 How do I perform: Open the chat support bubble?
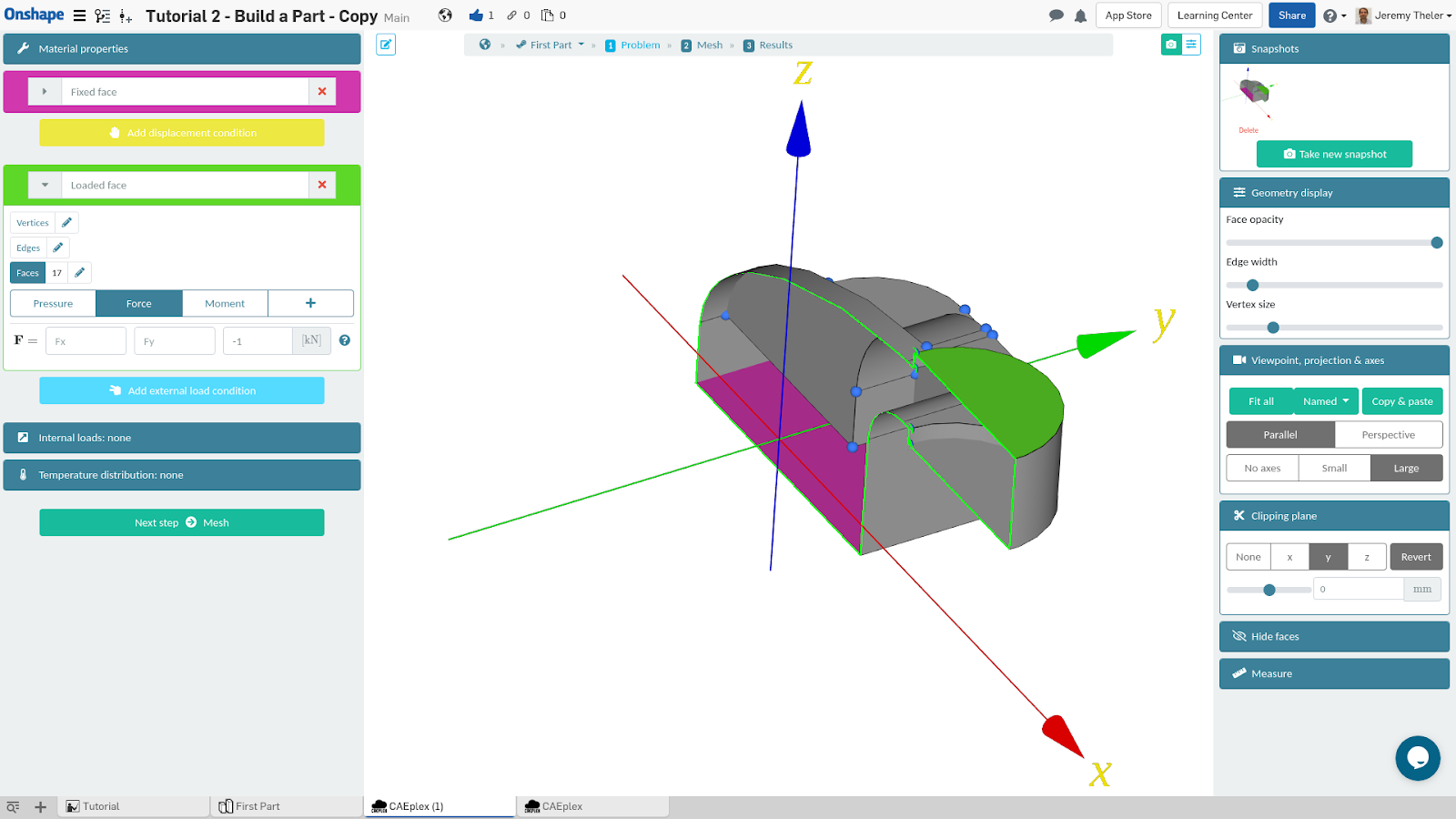(1418, 758)
